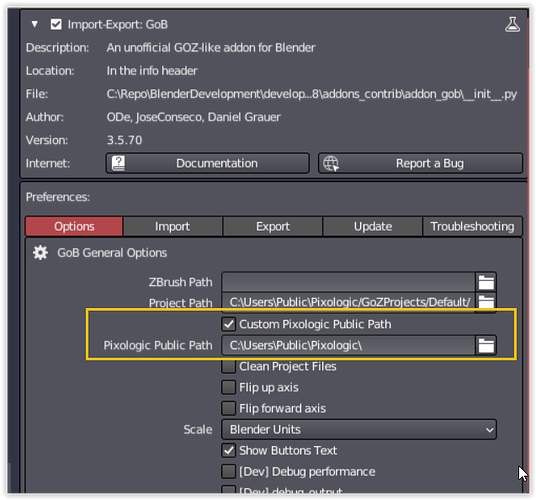Enable Flip up axis checkbox
This screenshot has width=536, height=500.
coord(229,388)
